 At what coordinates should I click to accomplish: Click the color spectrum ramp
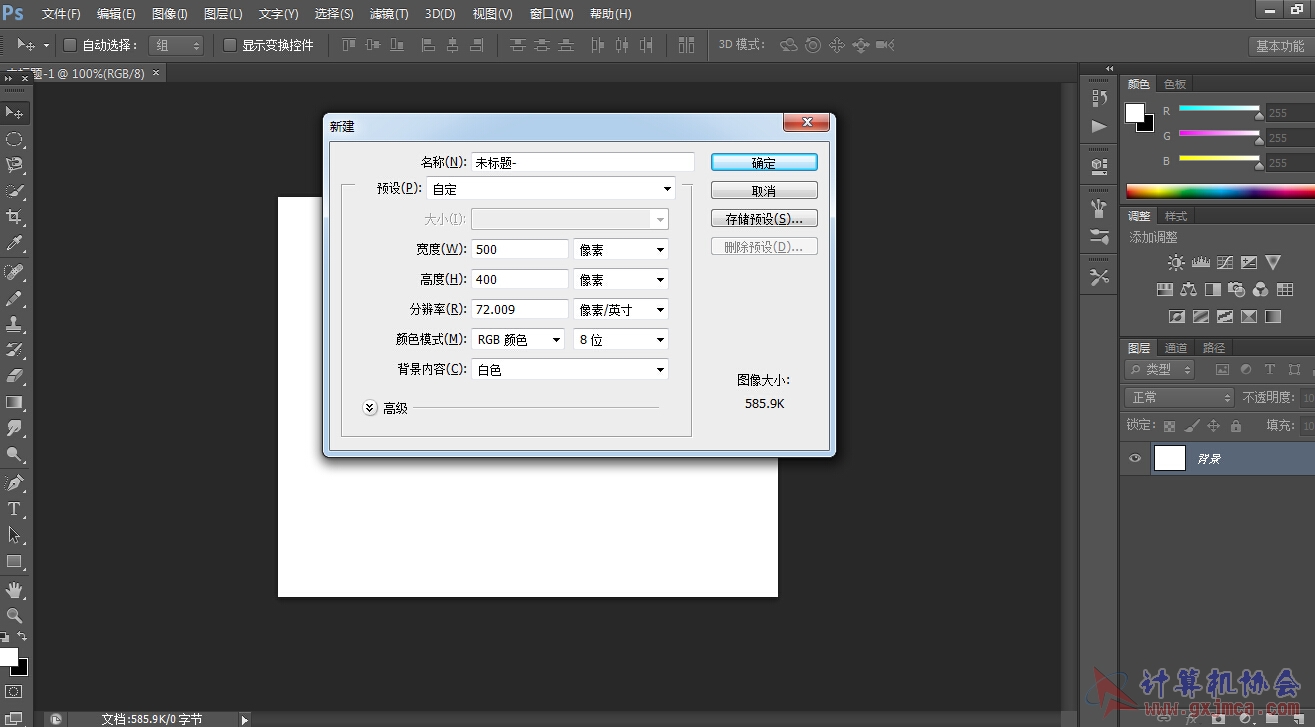click(1220, 191)
